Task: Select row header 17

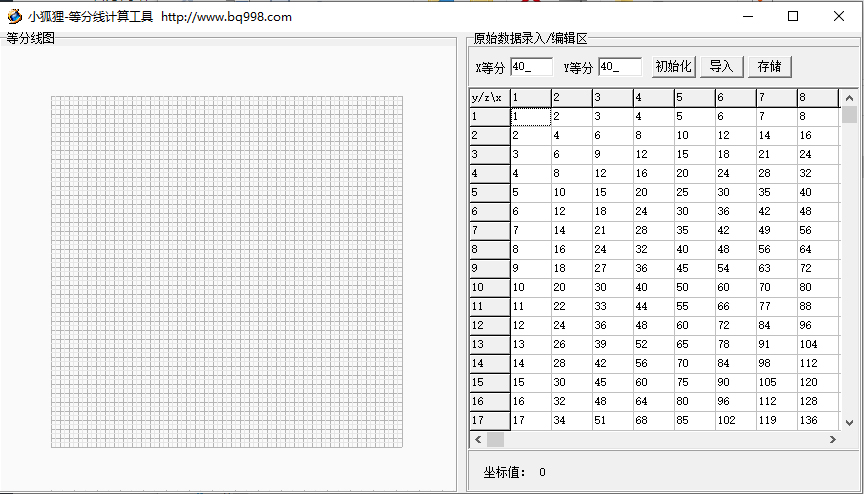Action: tap(490, 420)
